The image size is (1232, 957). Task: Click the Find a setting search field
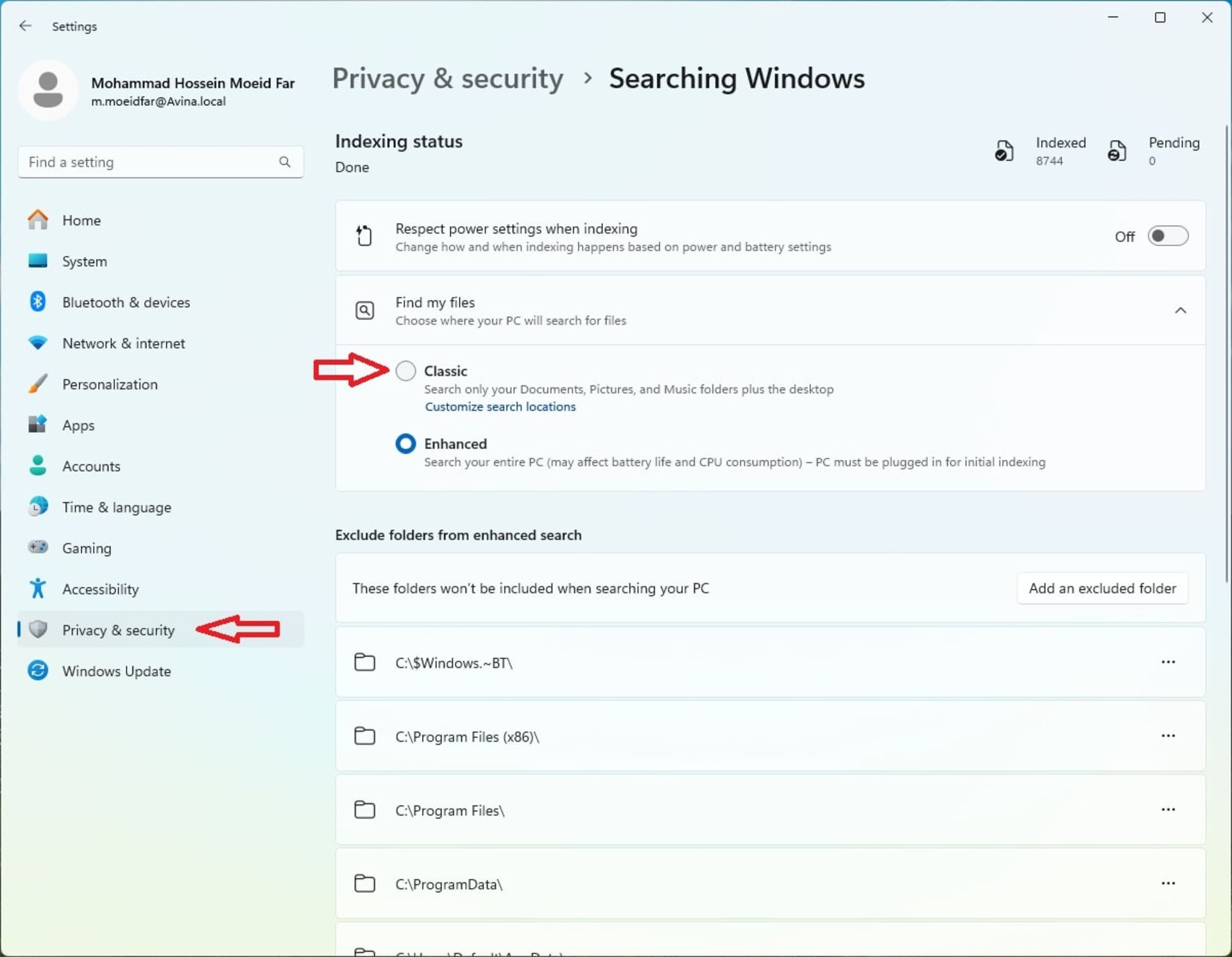coord(160,162)
